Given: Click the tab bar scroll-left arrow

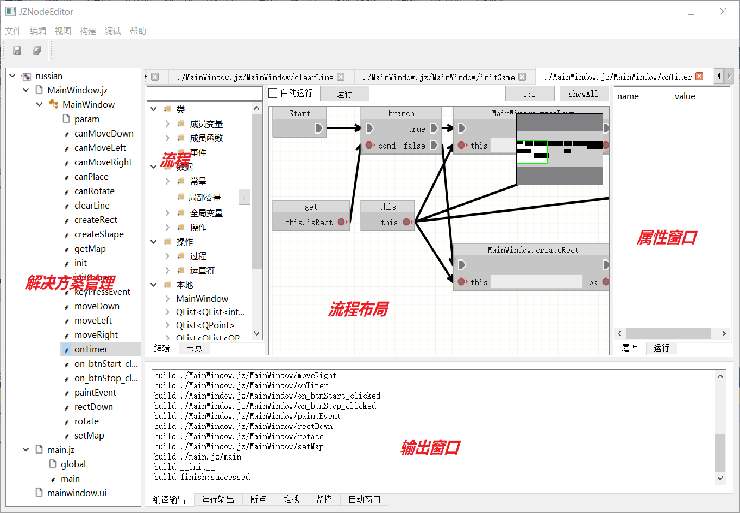Looking at the screenshot, I should (x=719, y=76).
